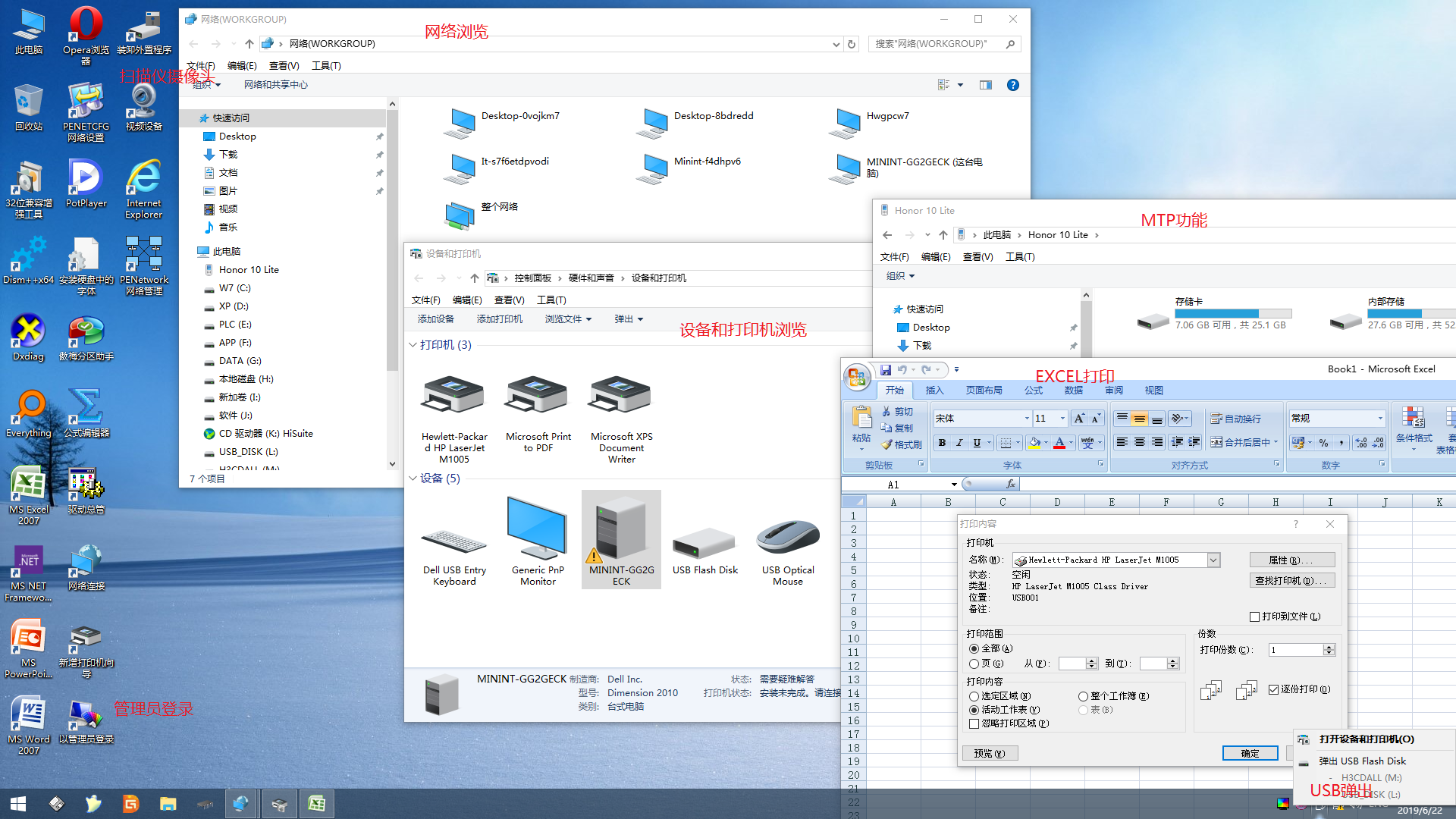
Task: Click the Windows Start button
Action: (x=18, y=804)
